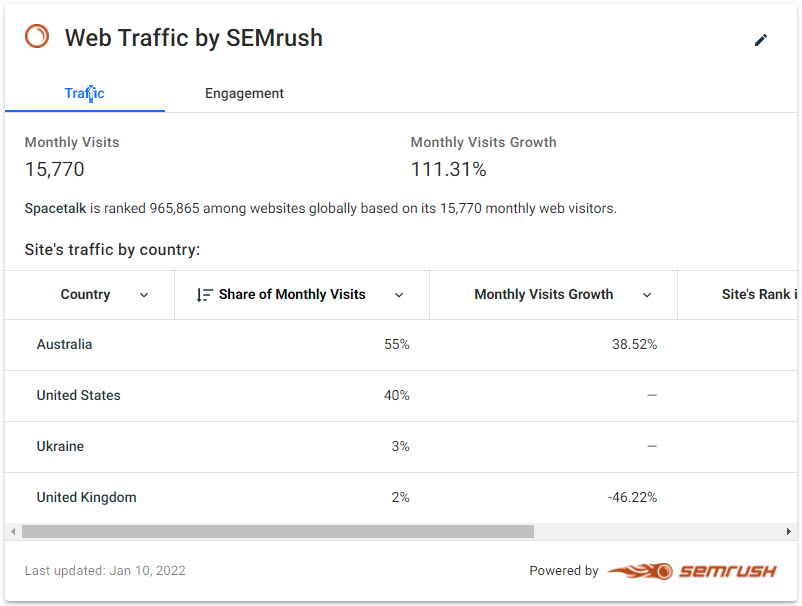Viewport: 802px width, 606px height.
Task: Click the Ukraine table row
Action: click(x=60, y=447)
